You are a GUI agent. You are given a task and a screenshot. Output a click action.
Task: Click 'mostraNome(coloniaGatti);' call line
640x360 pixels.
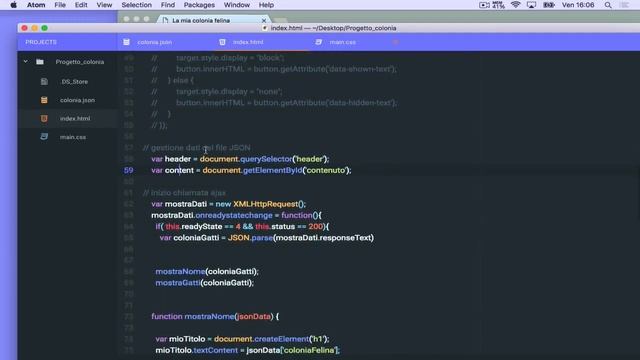(x=207, y=271)
